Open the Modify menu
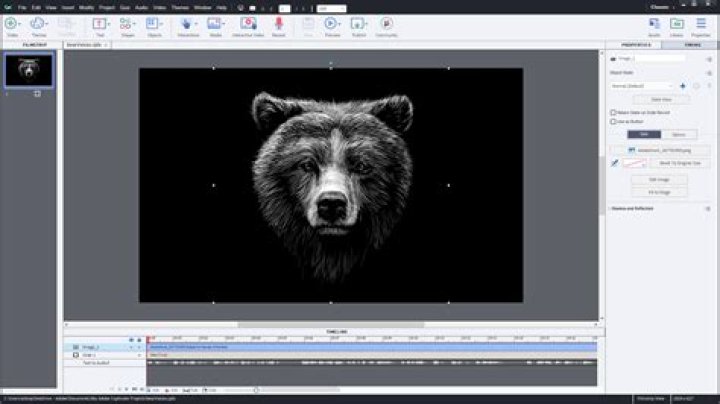Screen dimensions: 720x404 tap(89, 7)
